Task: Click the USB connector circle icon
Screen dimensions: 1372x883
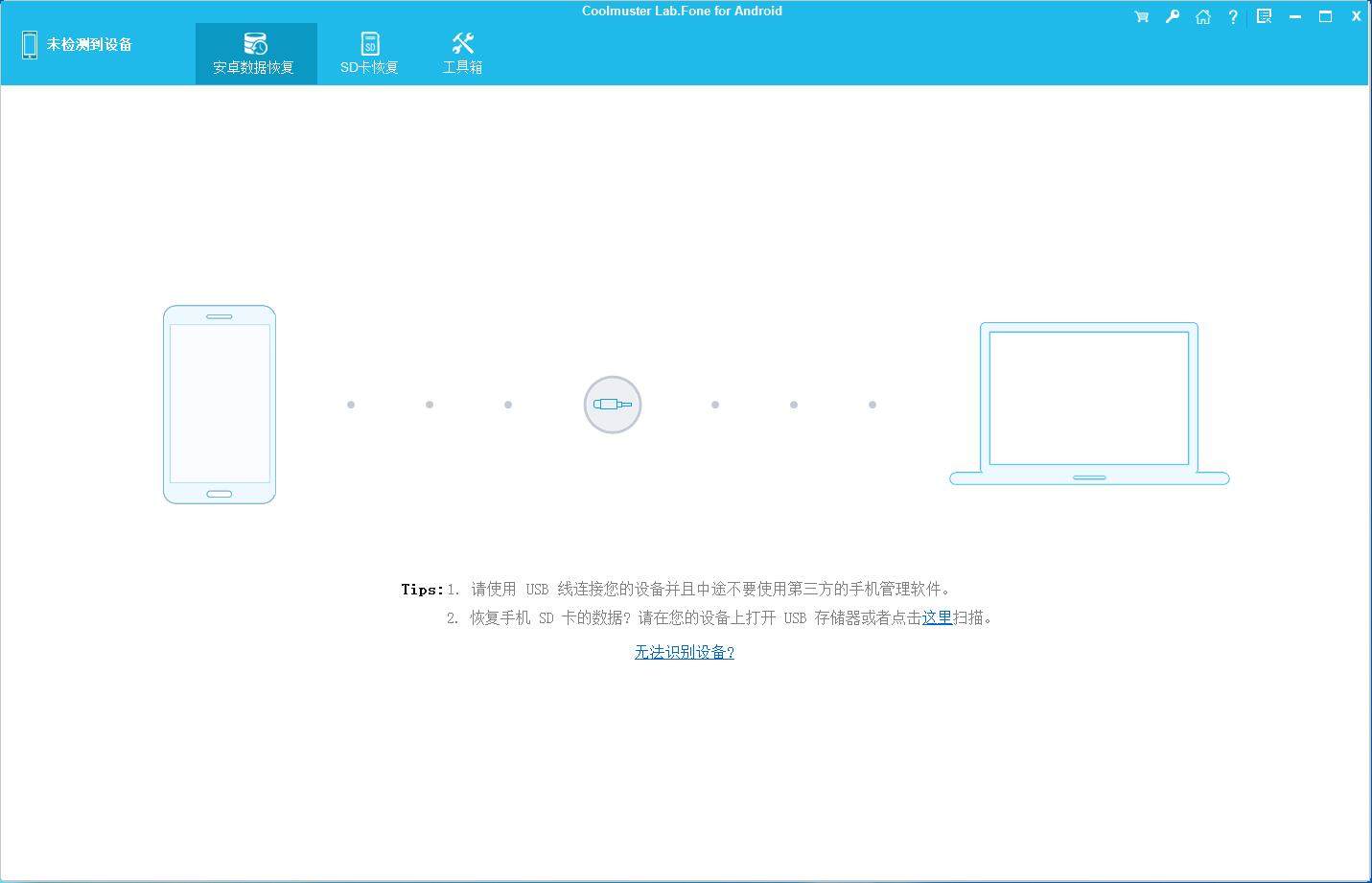Action: (613, 405)
